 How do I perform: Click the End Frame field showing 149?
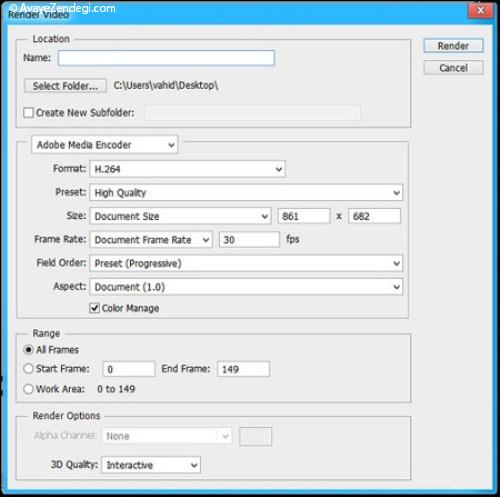click(x=243, y=369)
